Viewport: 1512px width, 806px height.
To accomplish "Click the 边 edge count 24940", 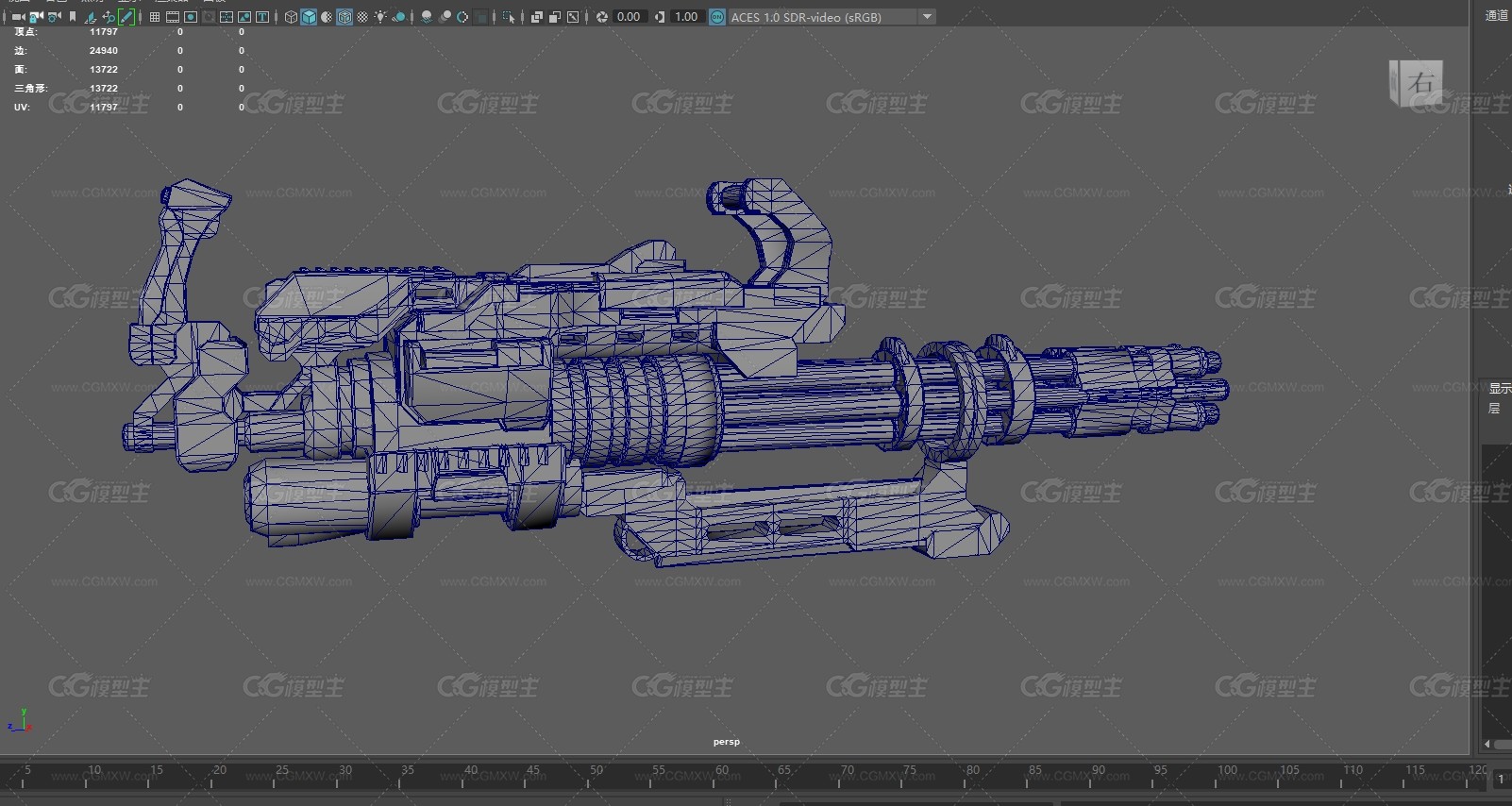I will (x=104, y=51).
